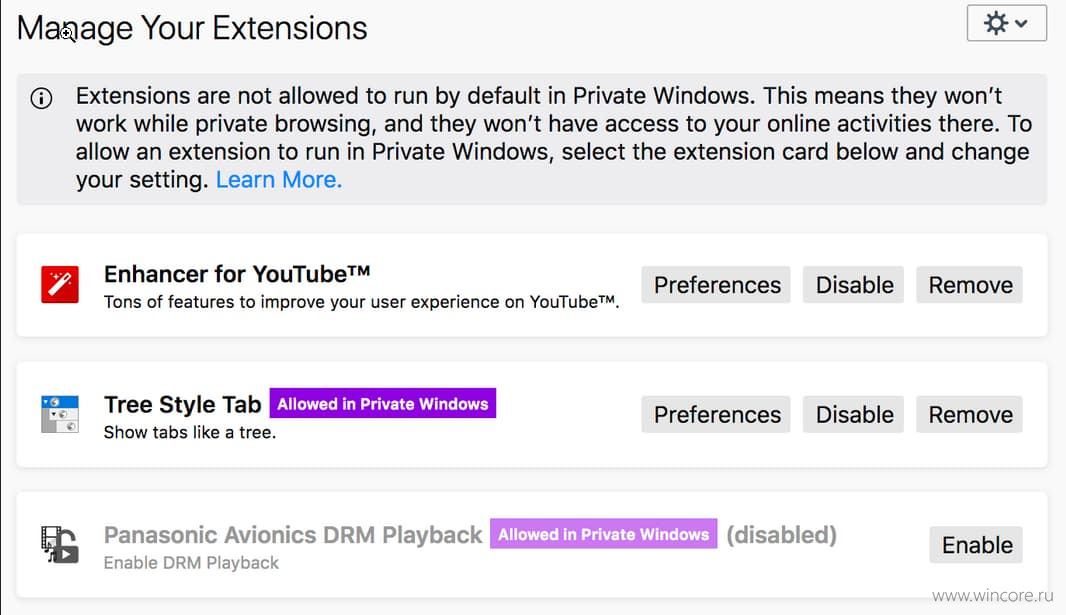Click the info icon in the notice banner
The height and width of the screenshot is (615, 1066).
pos(41,99)
